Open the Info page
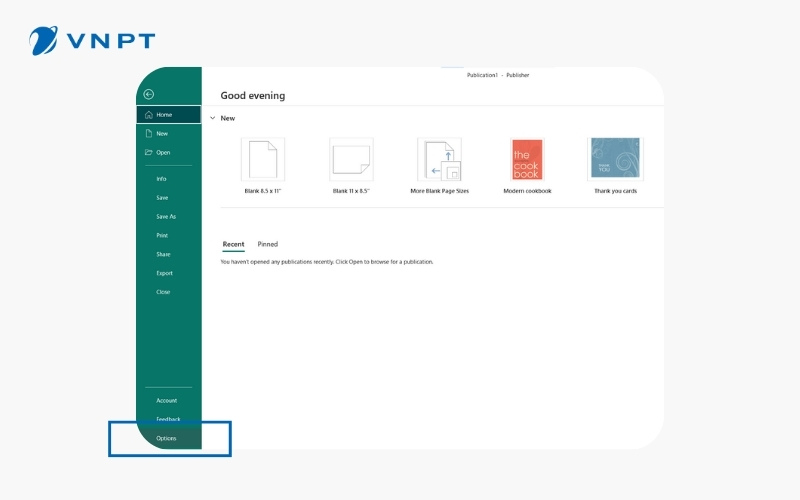Image resolution: width=800 pixels, height=500 pixels. coord(161,179)
